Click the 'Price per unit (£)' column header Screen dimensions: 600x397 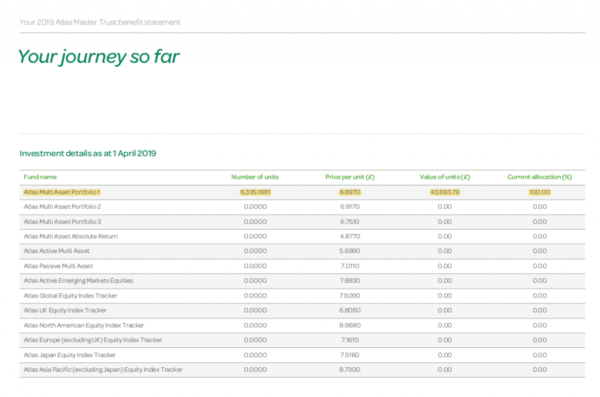coord(350,177)
